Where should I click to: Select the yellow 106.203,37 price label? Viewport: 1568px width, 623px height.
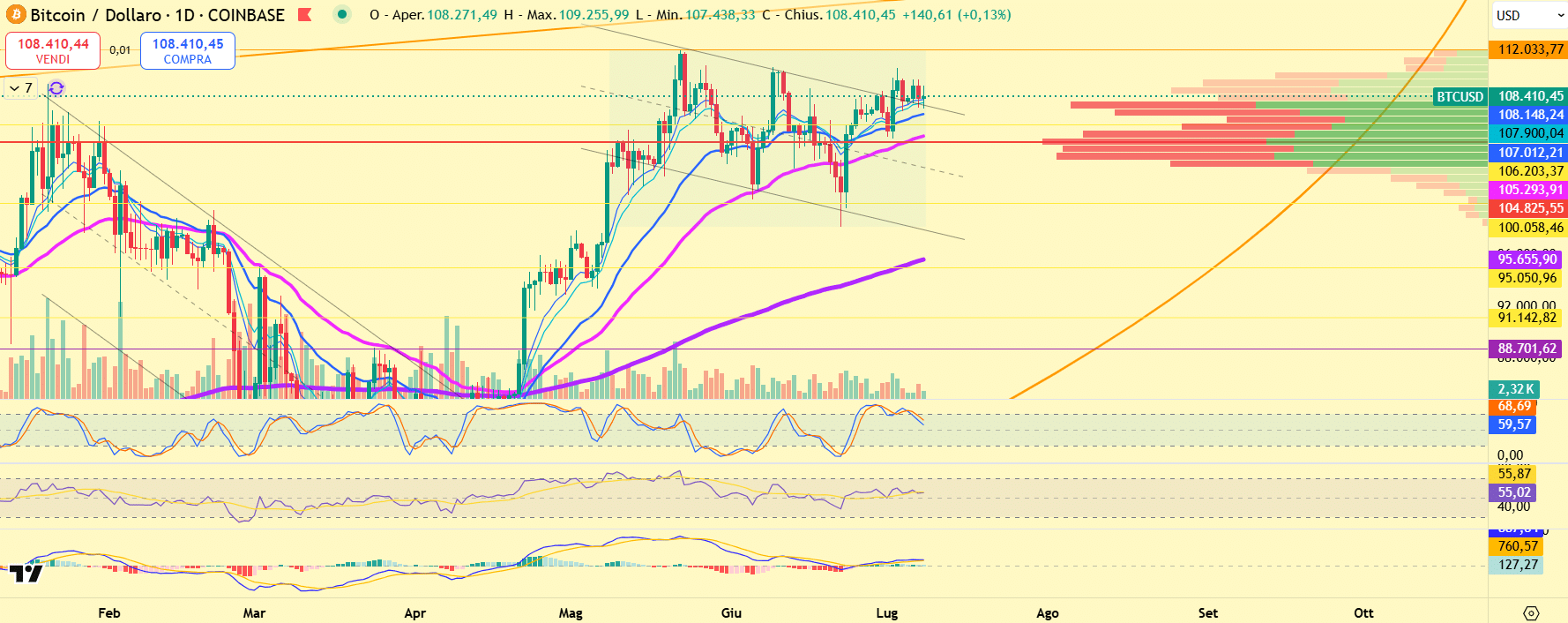point(1528,171)
